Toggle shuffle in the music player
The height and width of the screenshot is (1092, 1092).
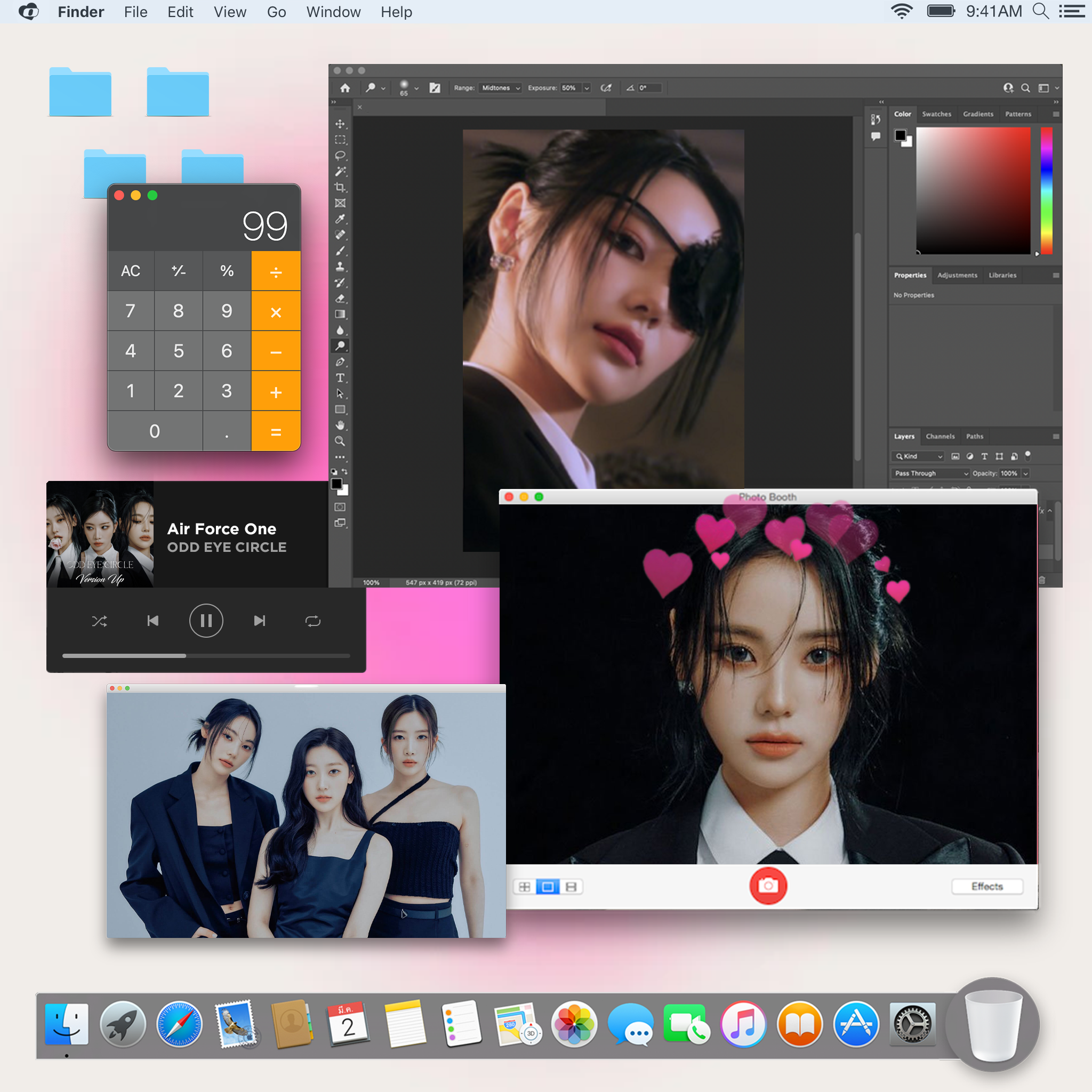(100, 621)
